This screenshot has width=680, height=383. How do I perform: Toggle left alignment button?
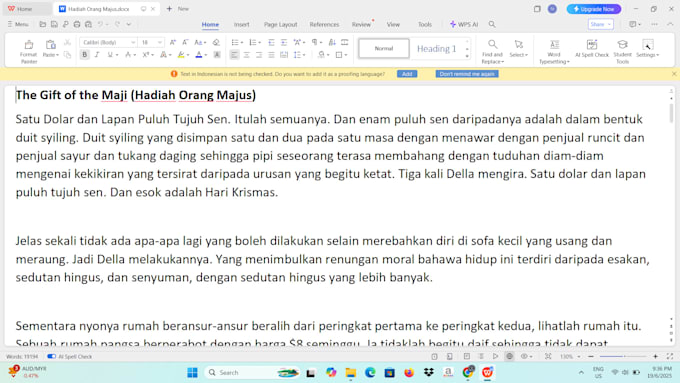tap(234, 55)
